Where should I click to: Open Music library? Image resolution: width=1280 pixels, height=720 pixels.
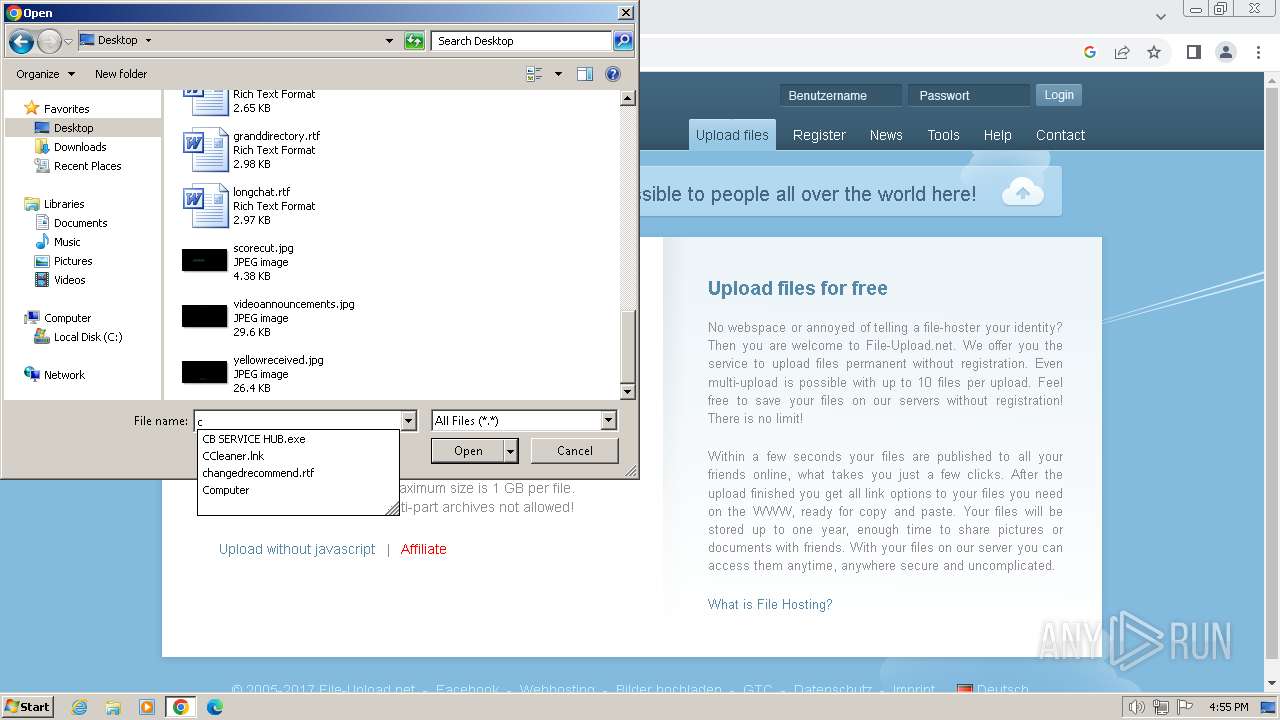[67, 242]
